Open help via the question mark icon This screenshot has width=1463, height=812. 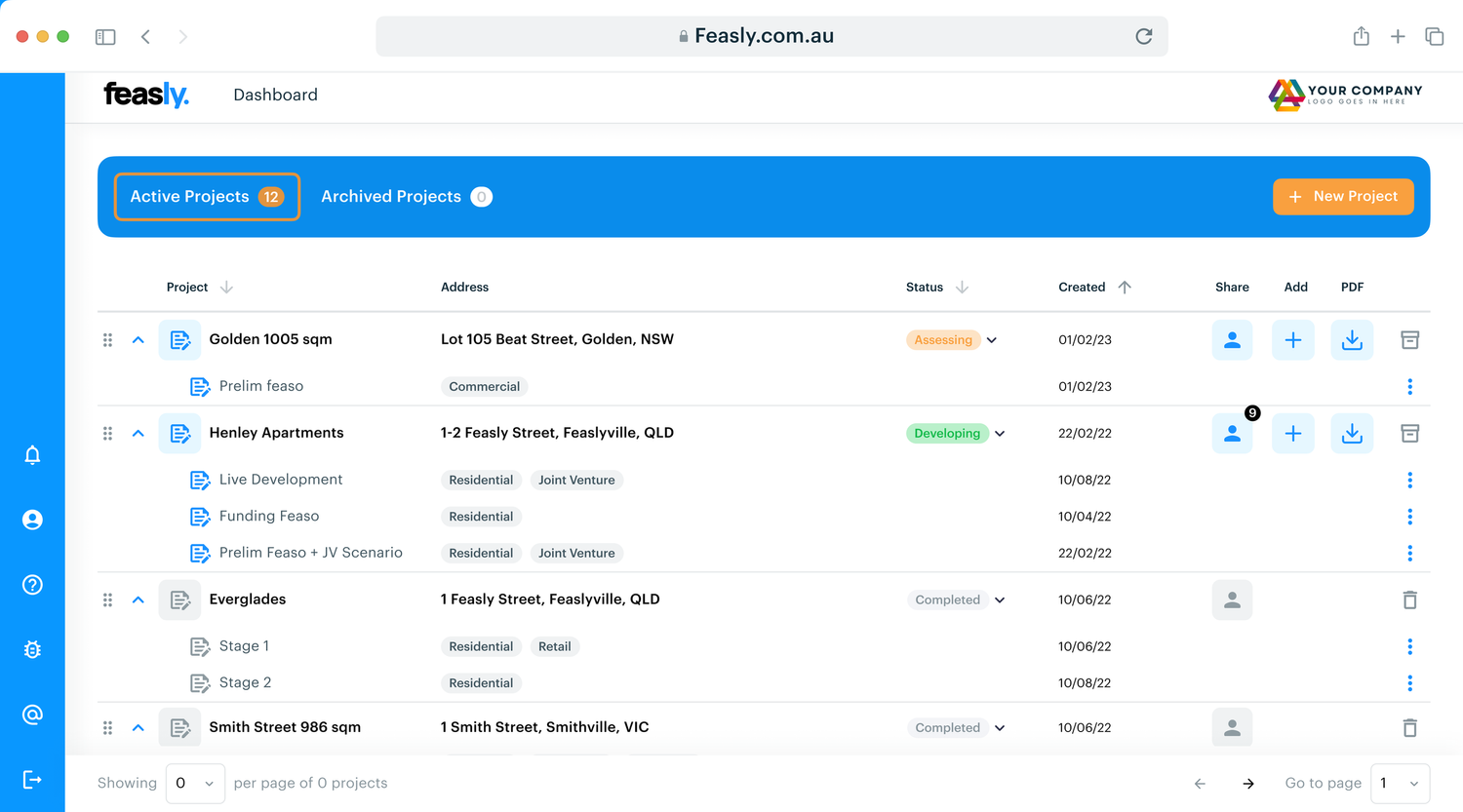pyautogui.click(x=32, y=584)
